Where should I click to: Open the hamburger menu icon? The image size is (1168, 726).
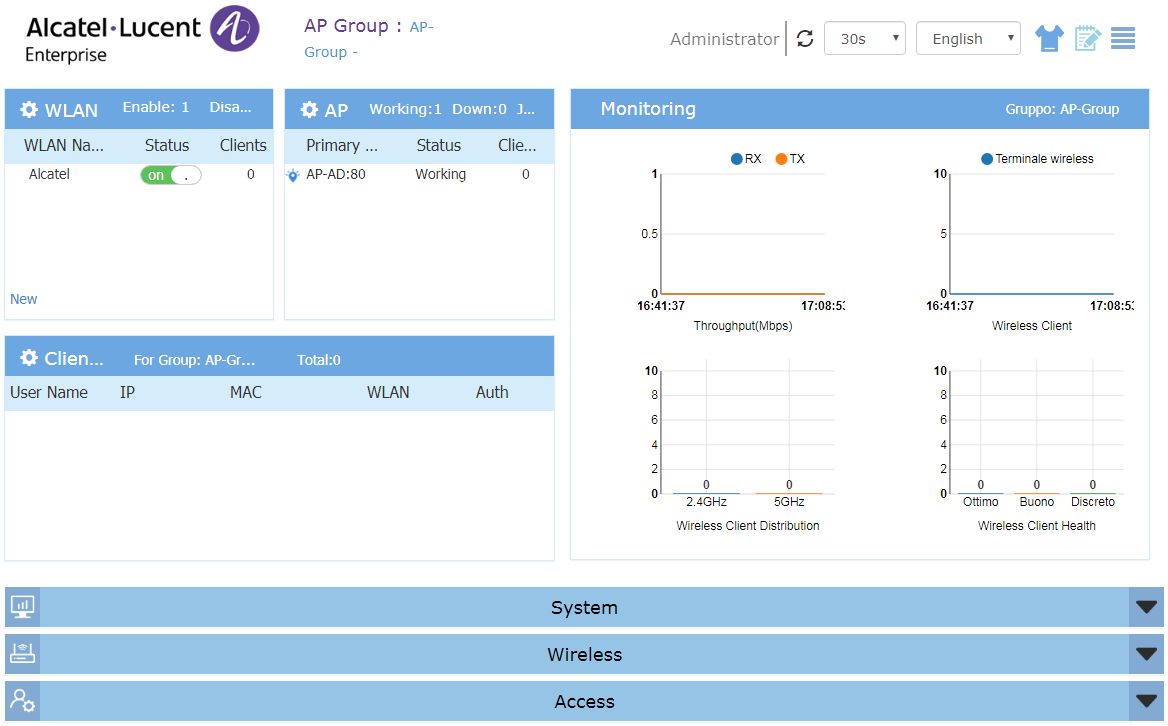pos(1123,39)
